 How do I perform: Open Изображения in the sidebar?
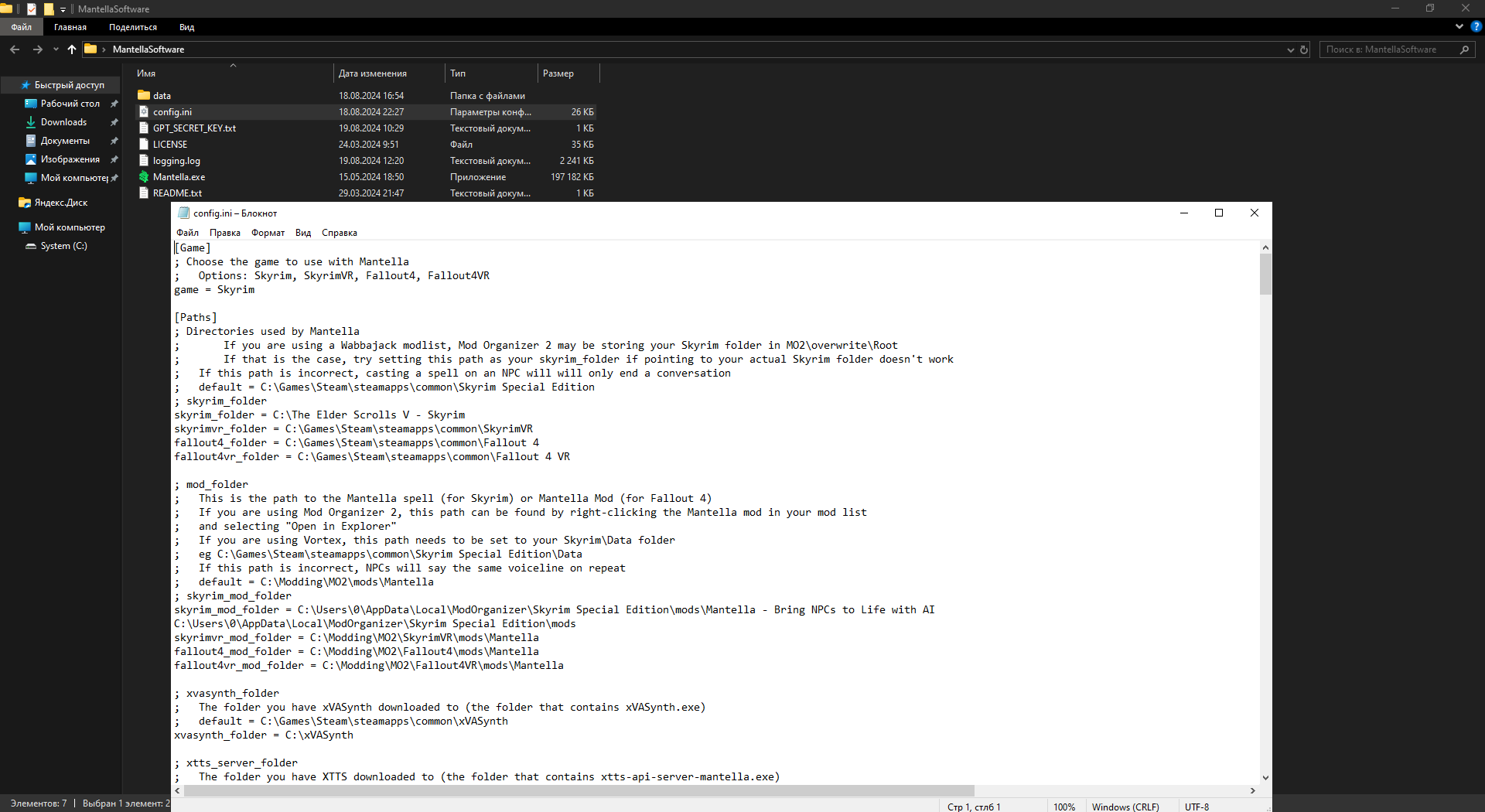[x=70, y=159]
